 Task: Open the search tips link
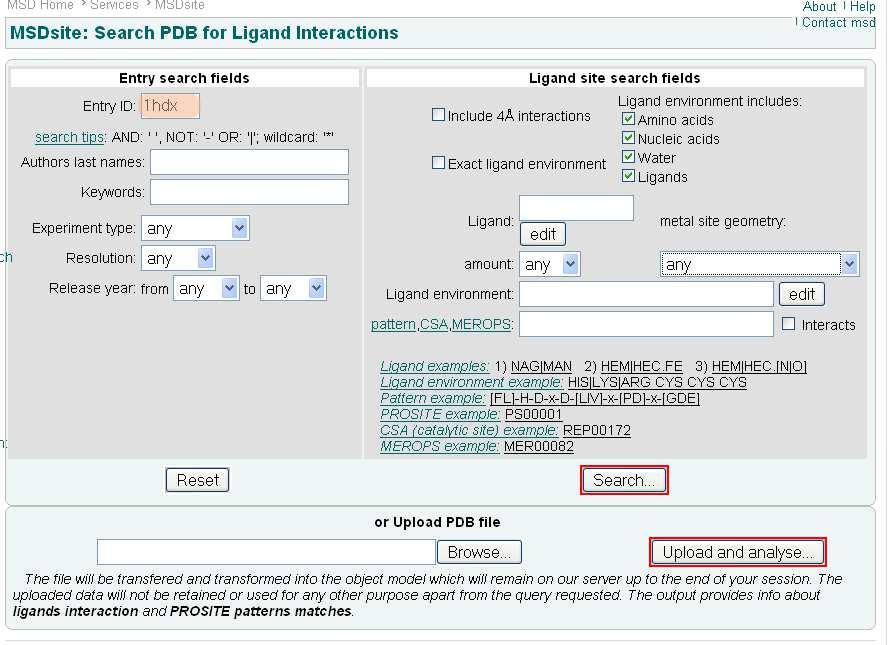70,137
